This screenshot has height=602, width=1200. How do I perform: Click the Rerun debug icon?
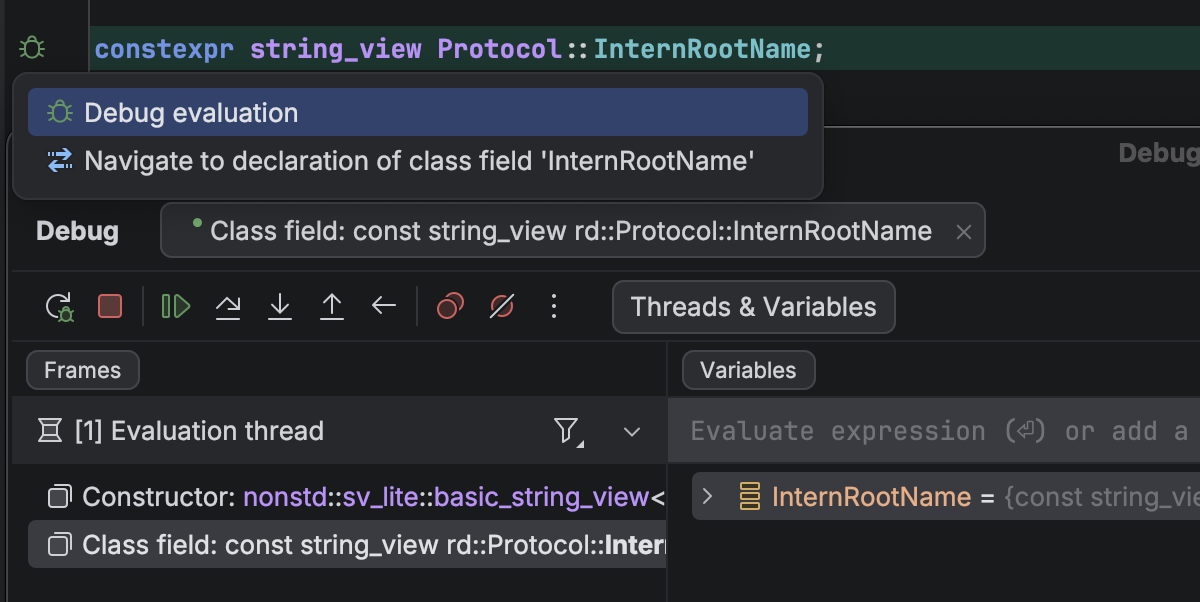point(59,306)
